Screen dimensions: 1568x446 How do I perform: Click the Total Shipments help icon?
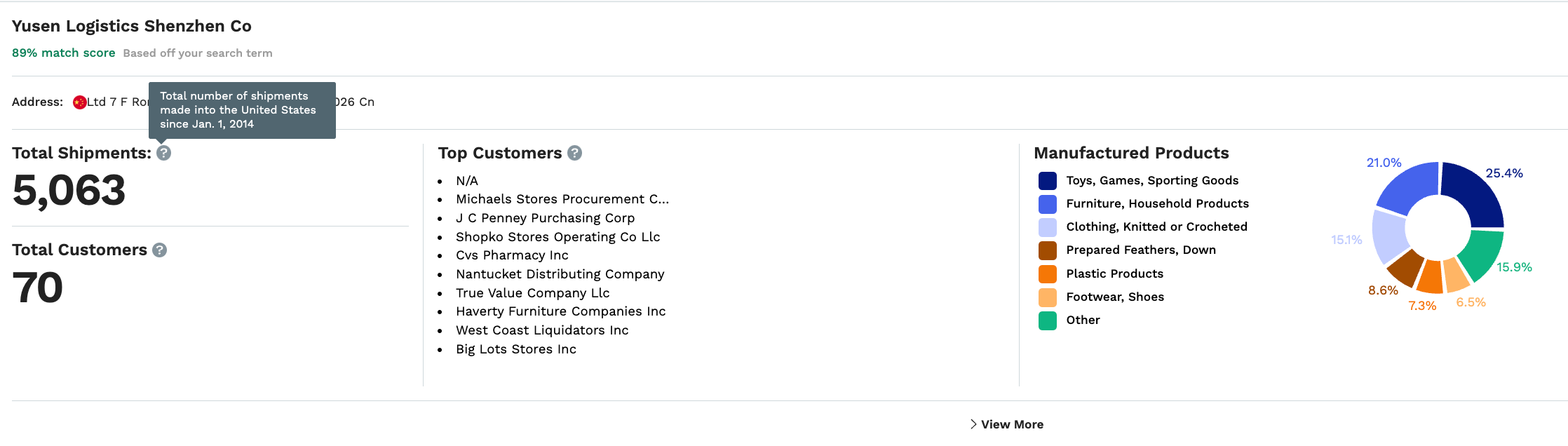point(163,153)
